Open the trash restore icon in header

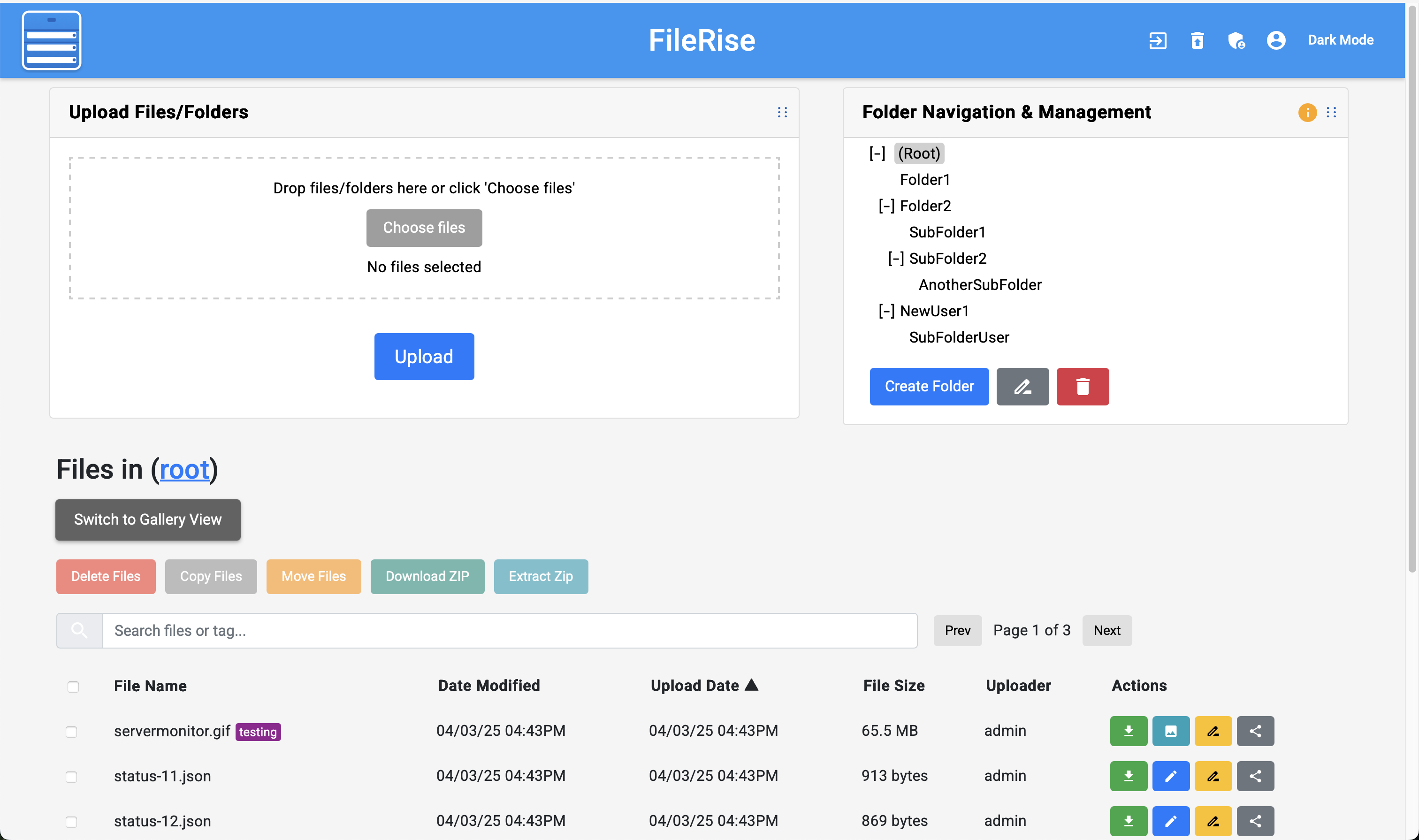pos(1197,40)
